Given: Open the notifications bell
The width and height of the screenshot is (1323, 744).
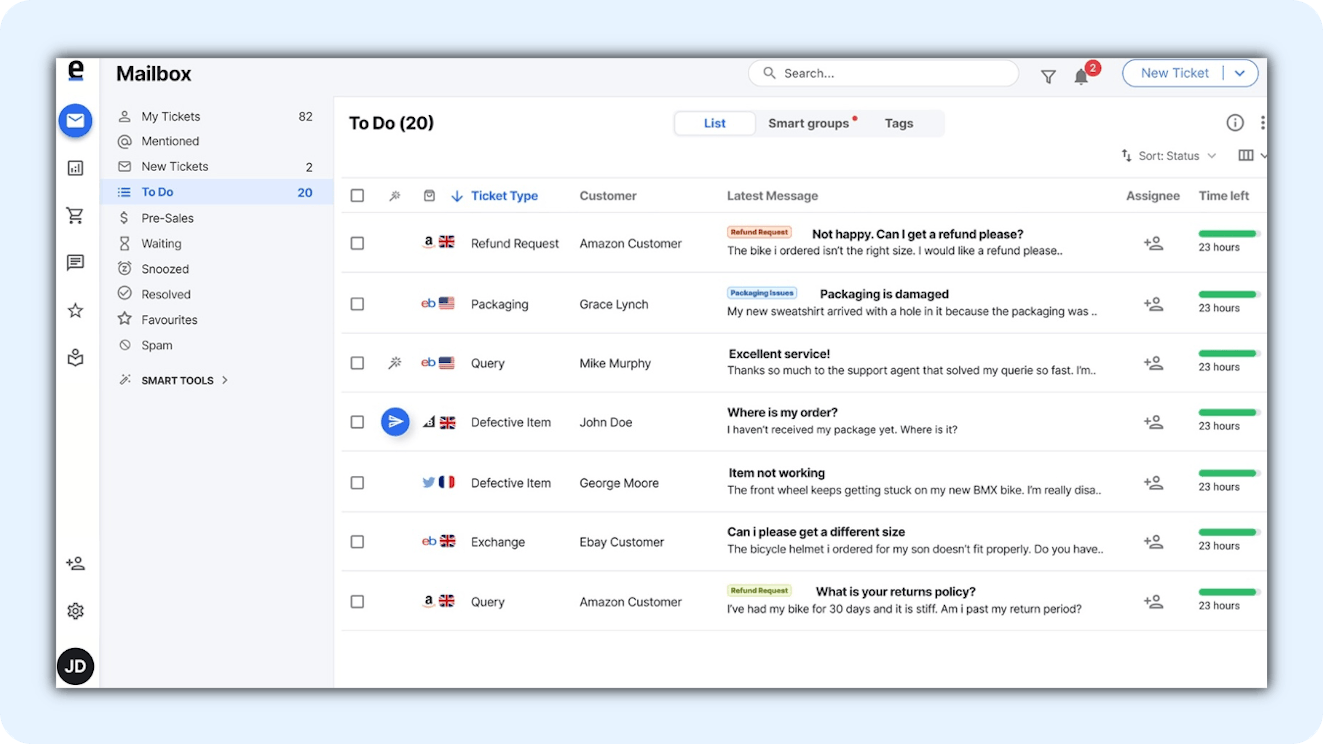Looking at the screenshot, I should pos(1081,76).
